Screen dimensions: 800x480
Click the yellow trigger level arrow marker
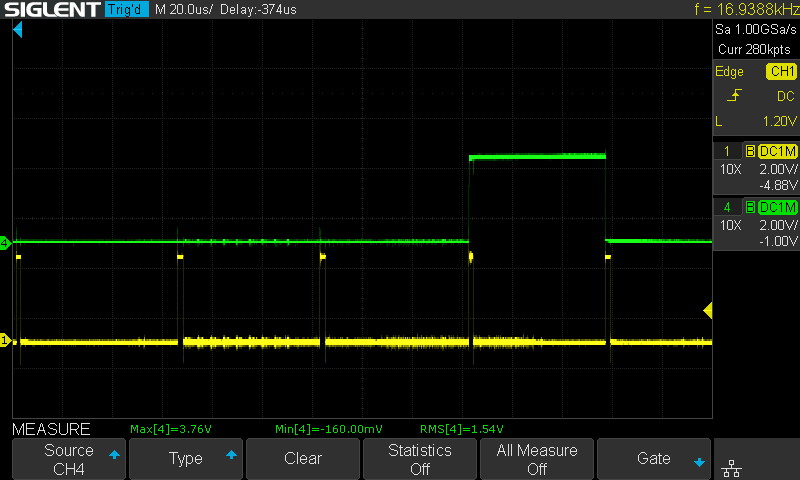[708, 311]
